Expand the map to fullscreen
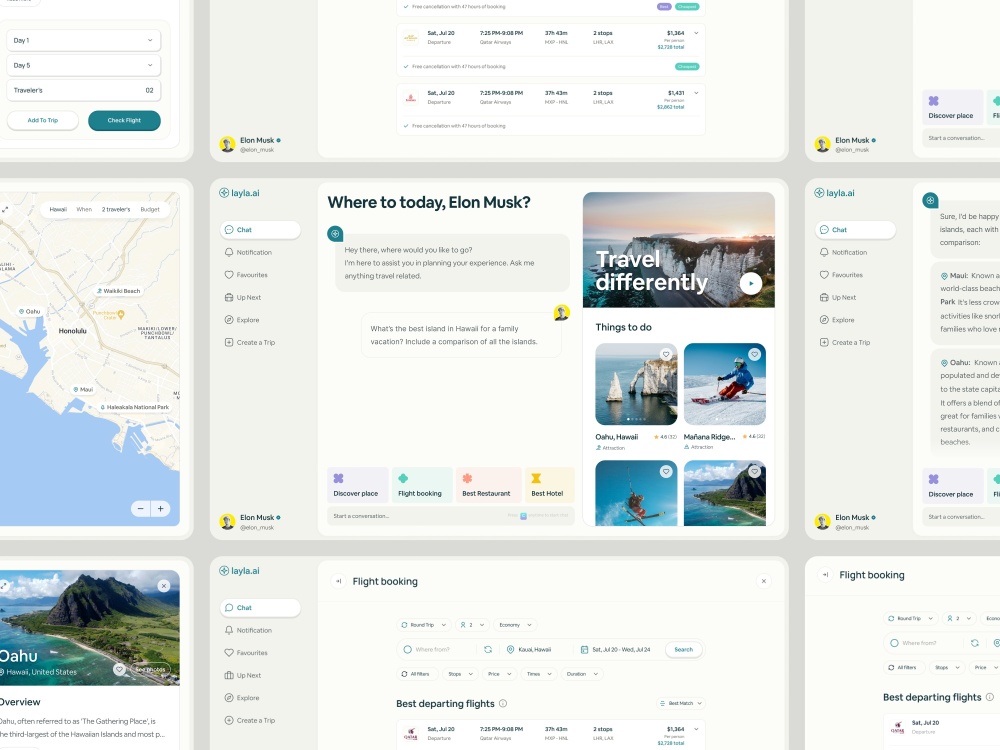 (5, 209)
